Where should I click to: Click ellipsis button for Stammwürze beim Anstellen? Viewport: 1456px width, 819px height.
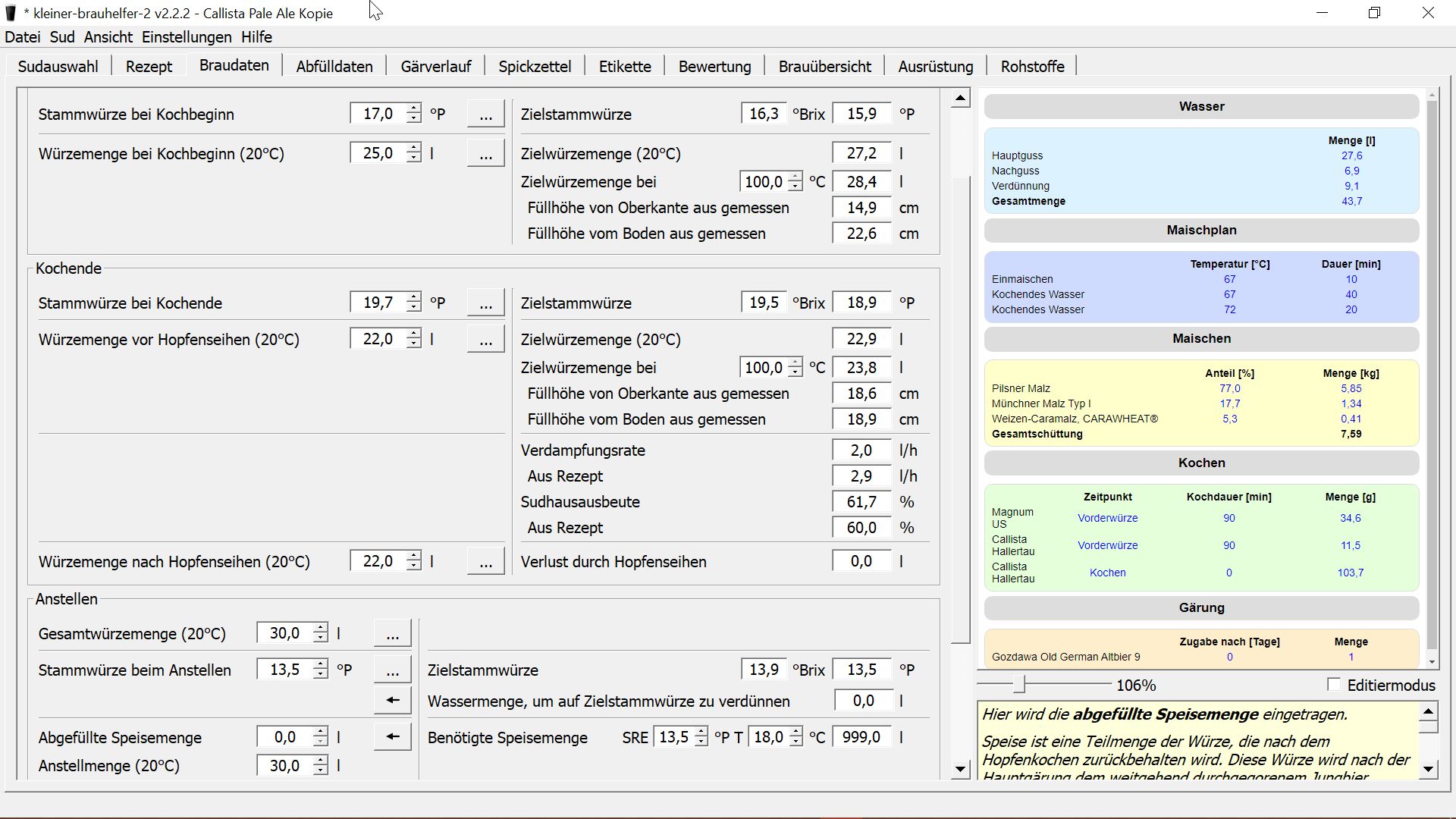[x=392, y=670]
